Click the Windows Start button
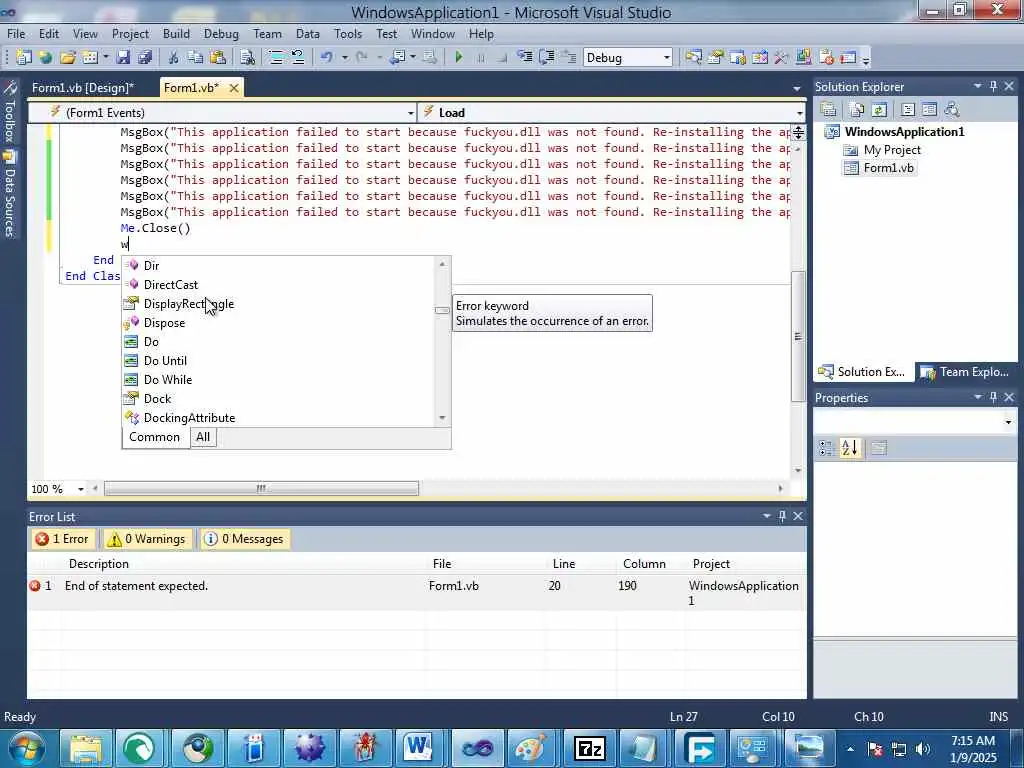Screen dimensions: 1024x768 pyautogui.click(x=26, y=747)
